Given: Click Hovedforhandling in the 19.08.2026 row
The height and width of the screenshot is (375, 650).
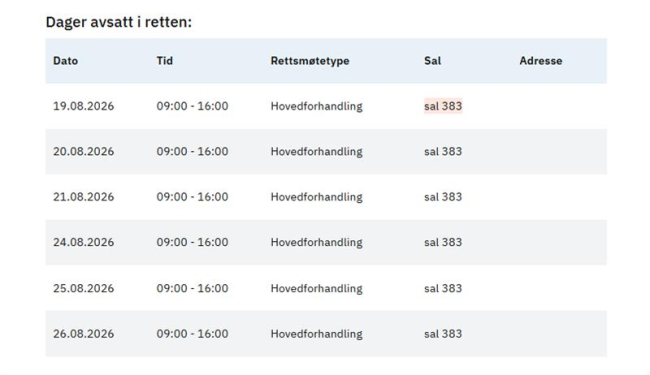Looking at the screenshot, I should click(317, 106).
